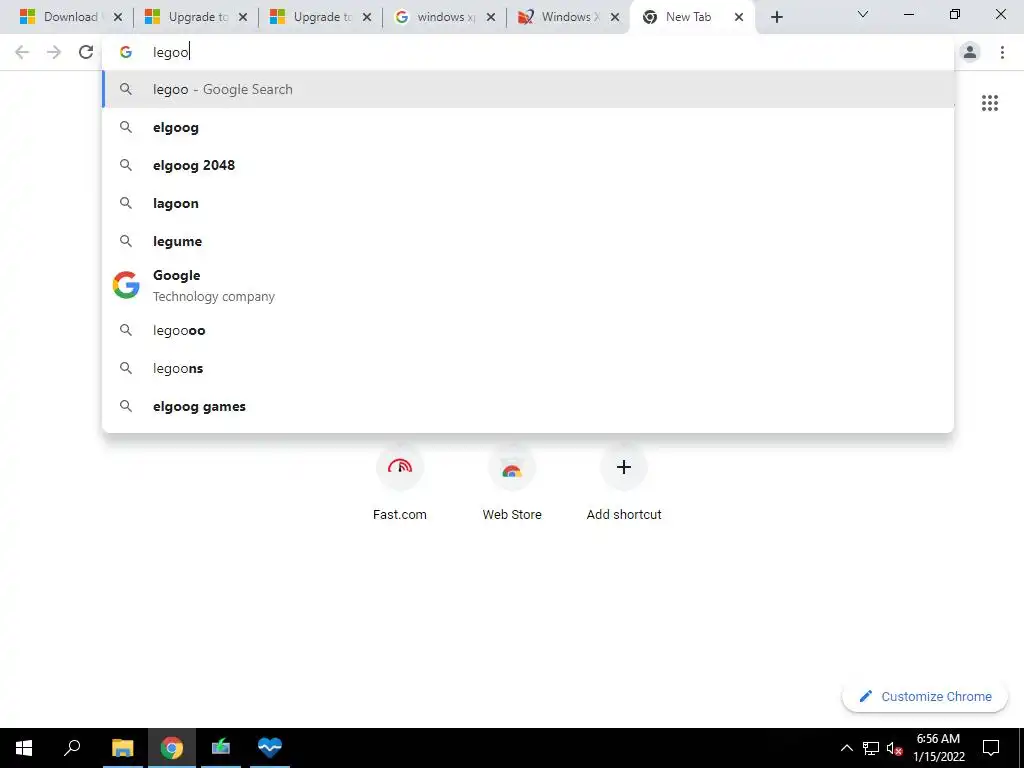Pick the elgoog suggestion
Screen dimensions: 1024x768
coord(528,127)
